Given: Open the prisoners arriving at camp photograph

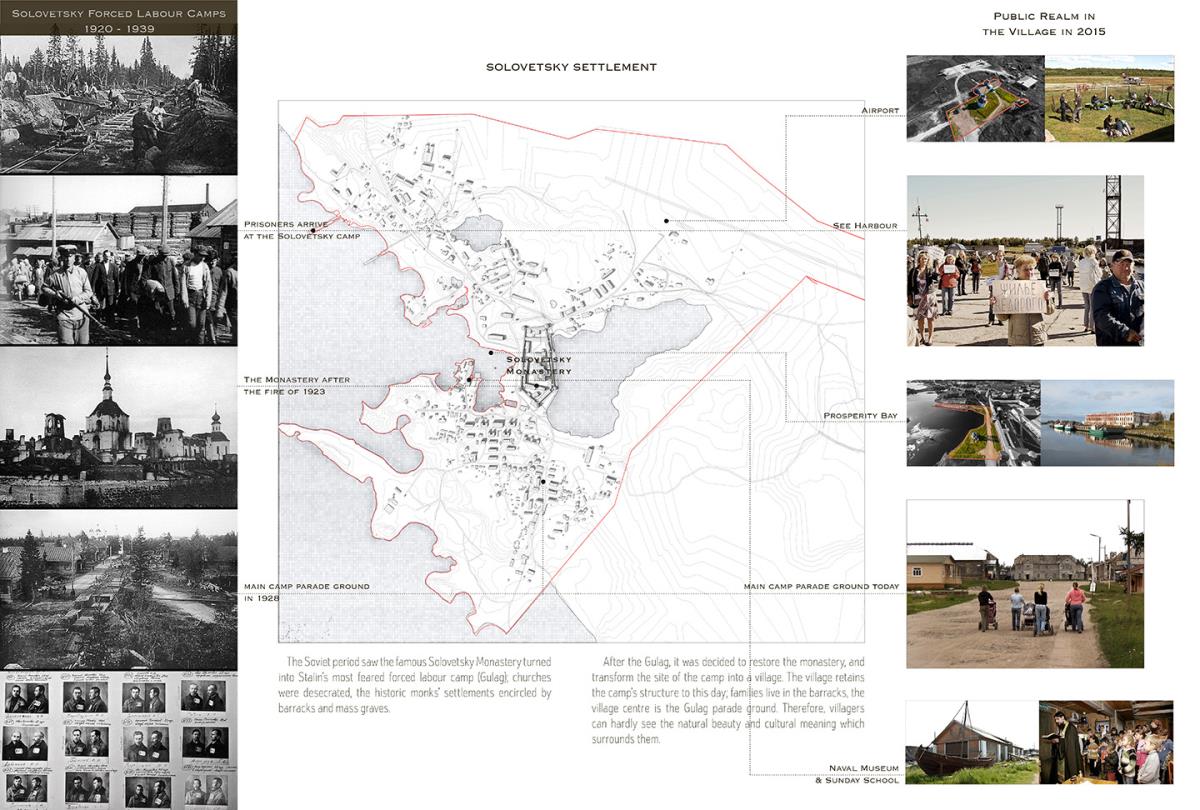Looking at the screenshot, I should 118,260.
